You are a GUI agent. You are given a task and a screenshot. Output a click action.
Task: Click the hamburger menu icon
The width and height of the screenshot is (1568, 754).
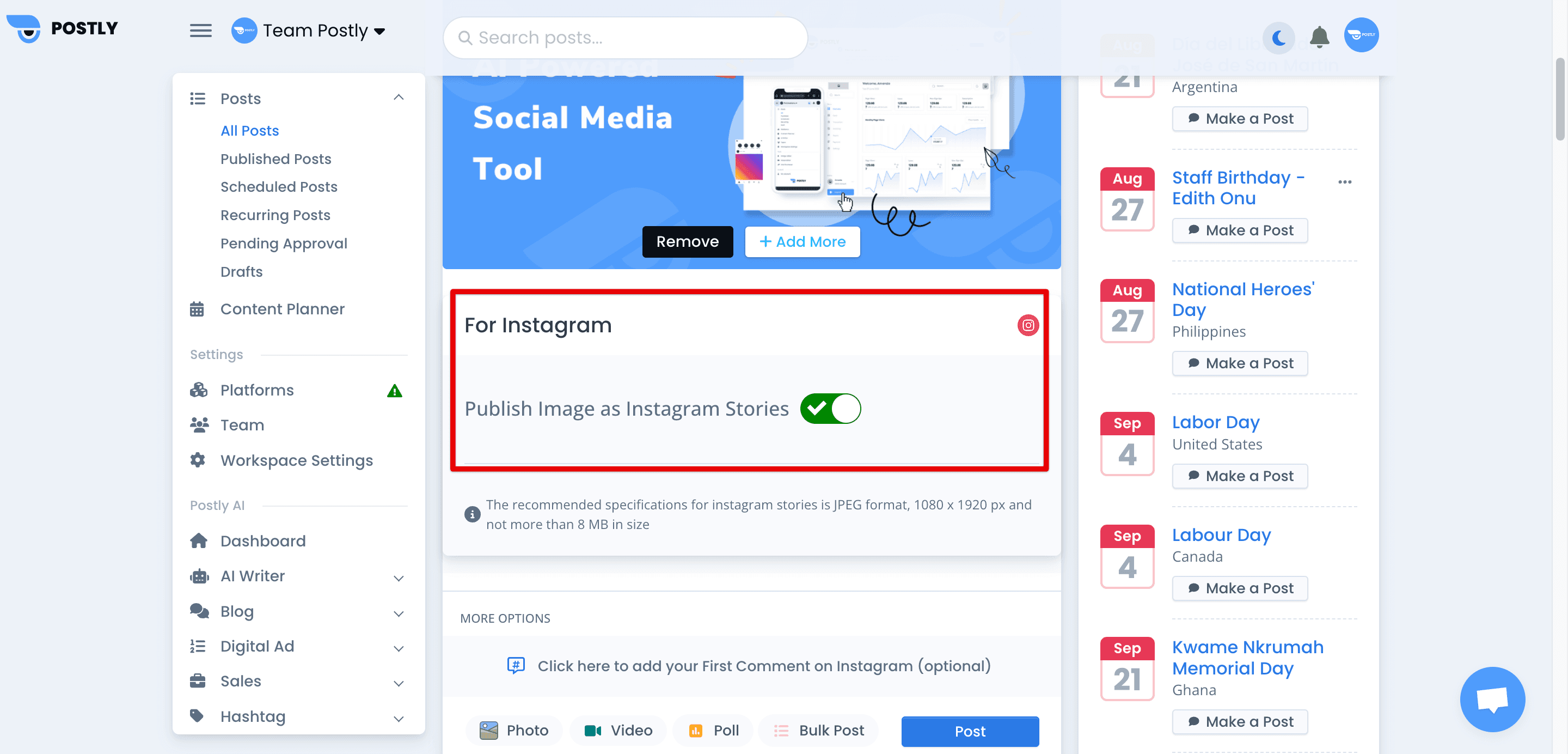(200, 31)
